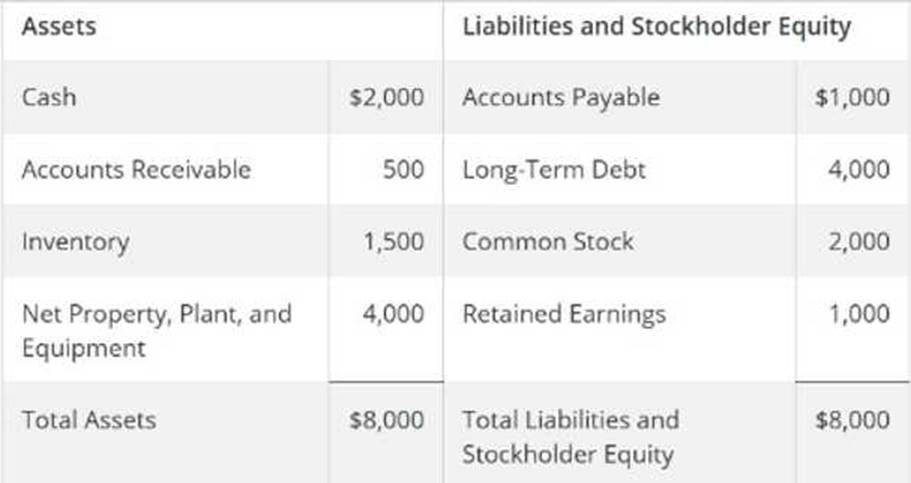
Task: Select the 500 Accounts Receivable value
Action: (x=404, y=169)
